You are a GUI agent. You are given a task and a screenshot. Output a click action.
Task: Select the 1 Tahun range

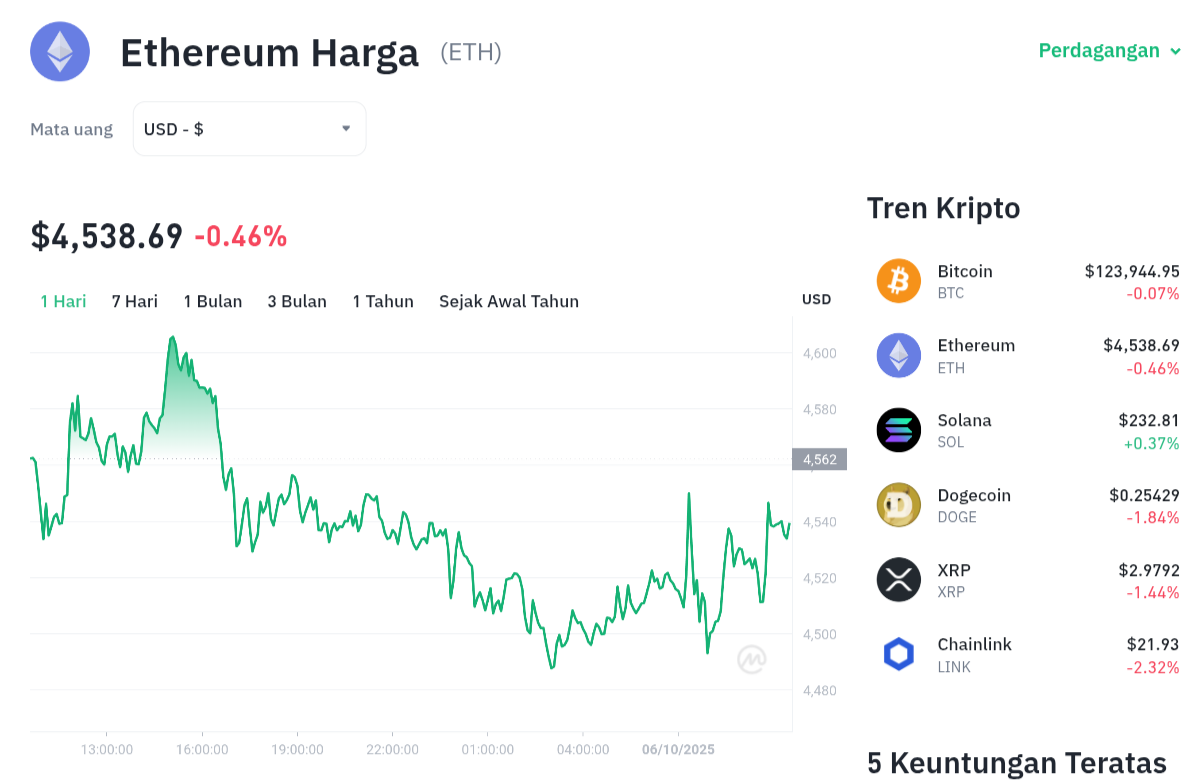coord(383,301)
